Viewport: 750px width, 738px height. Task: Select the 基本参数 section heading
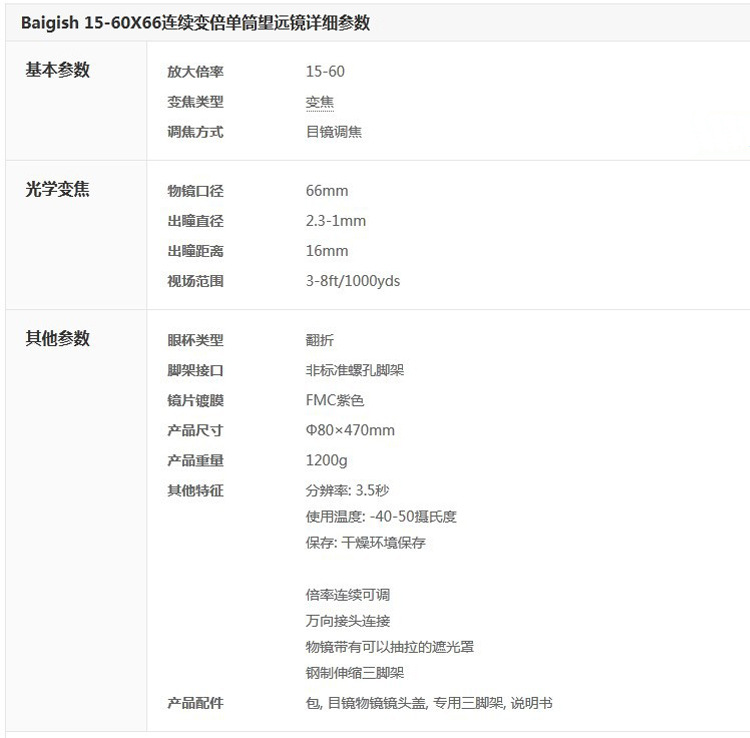click(57, 70)
